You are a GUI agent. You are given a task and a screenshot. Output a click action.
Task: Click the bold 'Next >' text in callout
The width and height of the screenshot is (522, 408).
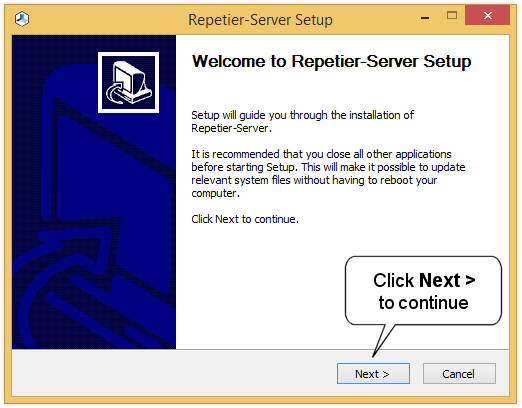point(447,280)
